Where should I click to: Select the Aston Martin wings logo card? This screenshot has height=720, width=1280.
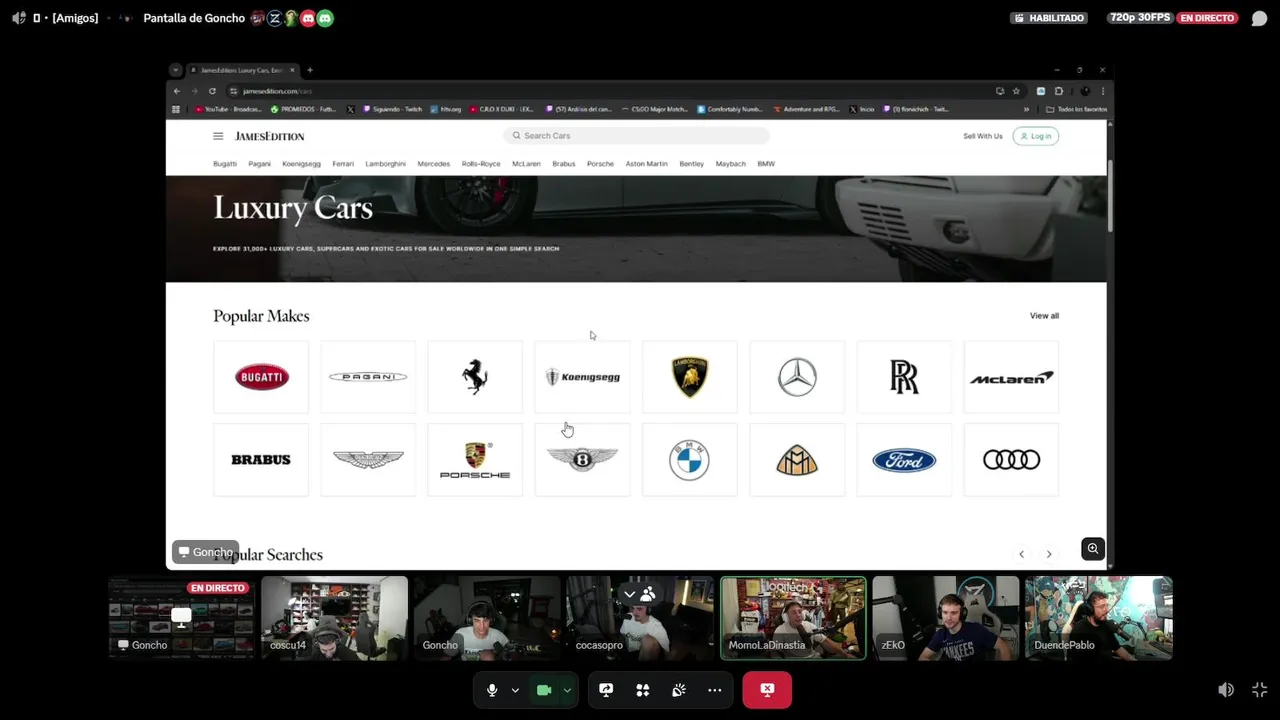(x=368, y=460)
